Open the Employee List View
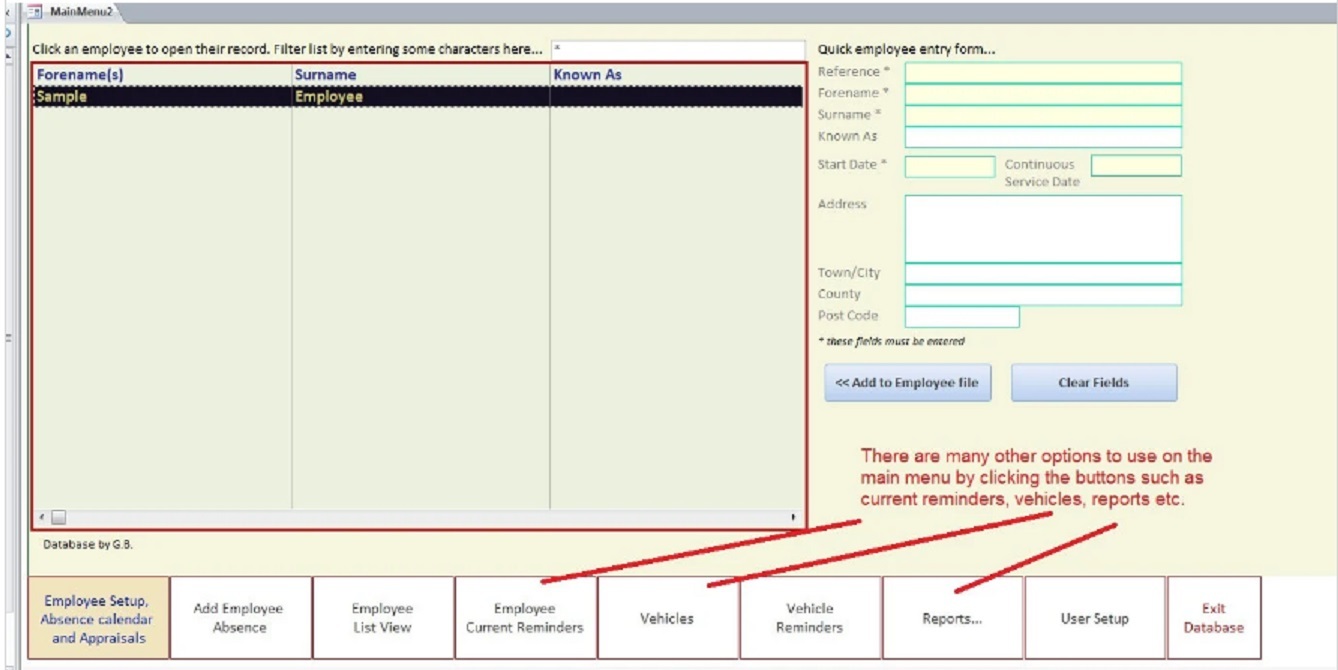The image size is (1338, 670). pos(384,618)
